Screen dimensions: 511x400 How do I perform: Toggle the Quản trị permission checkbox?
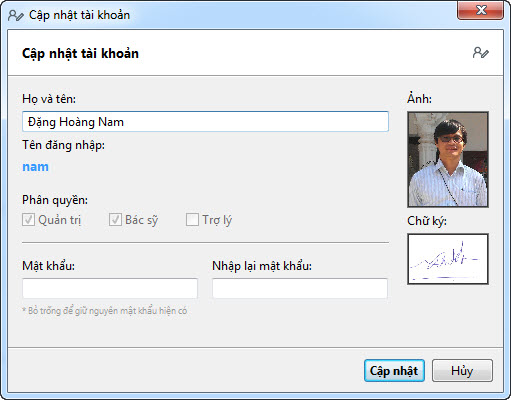(x=28, y=220)
